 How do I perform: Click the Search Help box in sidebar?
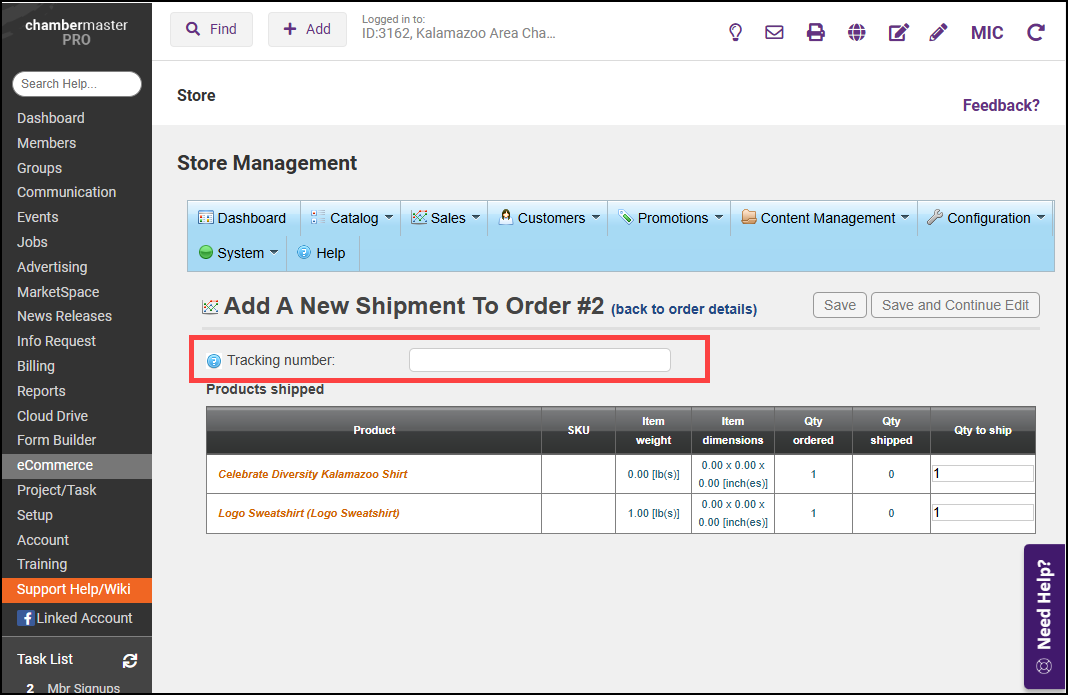[77, 84]
